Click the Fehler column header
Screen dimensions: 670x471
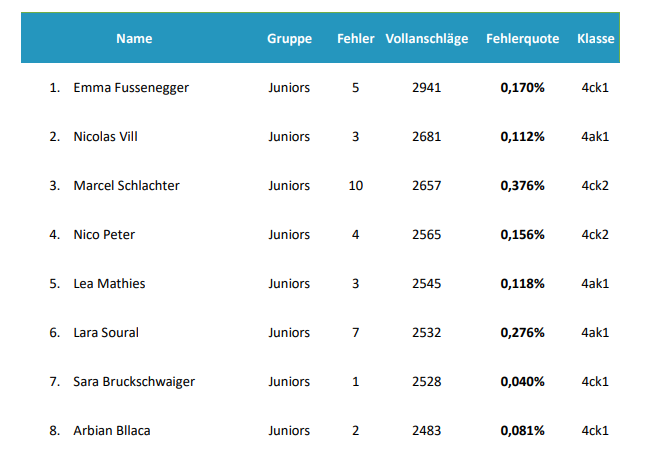coord(356,39)
